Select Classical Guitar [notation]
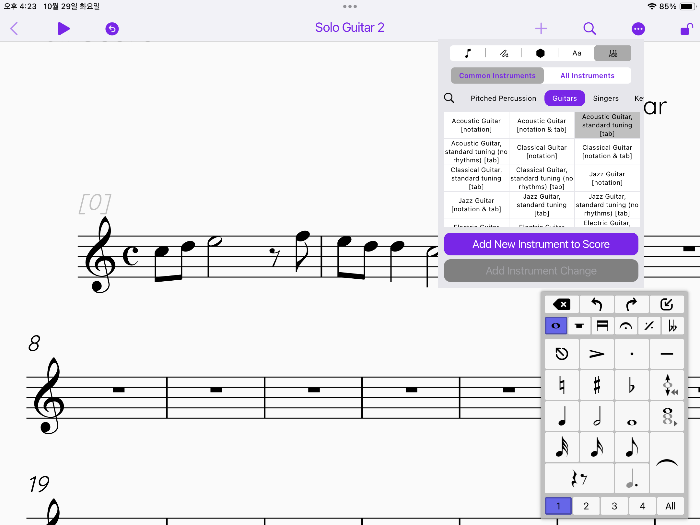This screenshot has height=525, width=700. (x=542, y=151)
